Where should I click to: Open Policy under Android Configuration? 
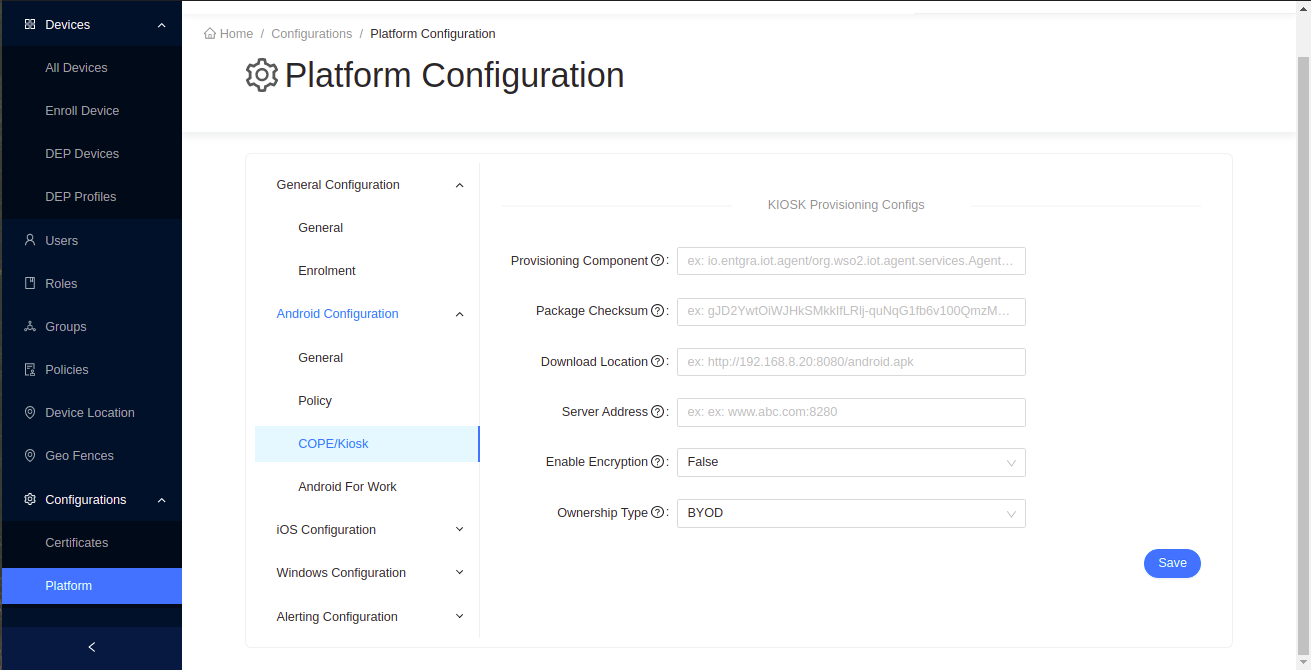(315, 401)
